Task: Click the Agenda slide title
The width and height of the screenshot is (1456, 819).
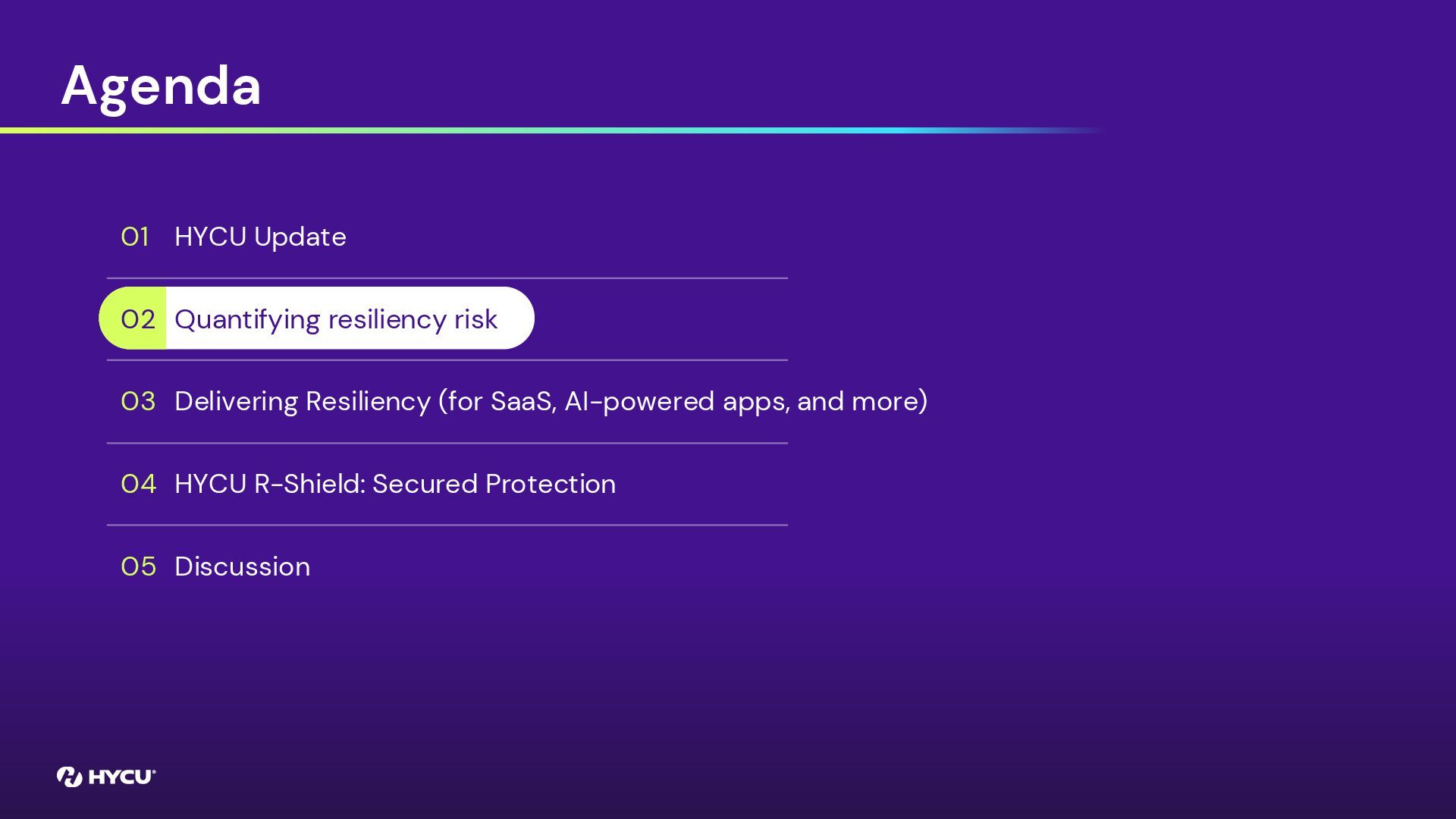Action: pyautogui.click(x=161, y=86)
